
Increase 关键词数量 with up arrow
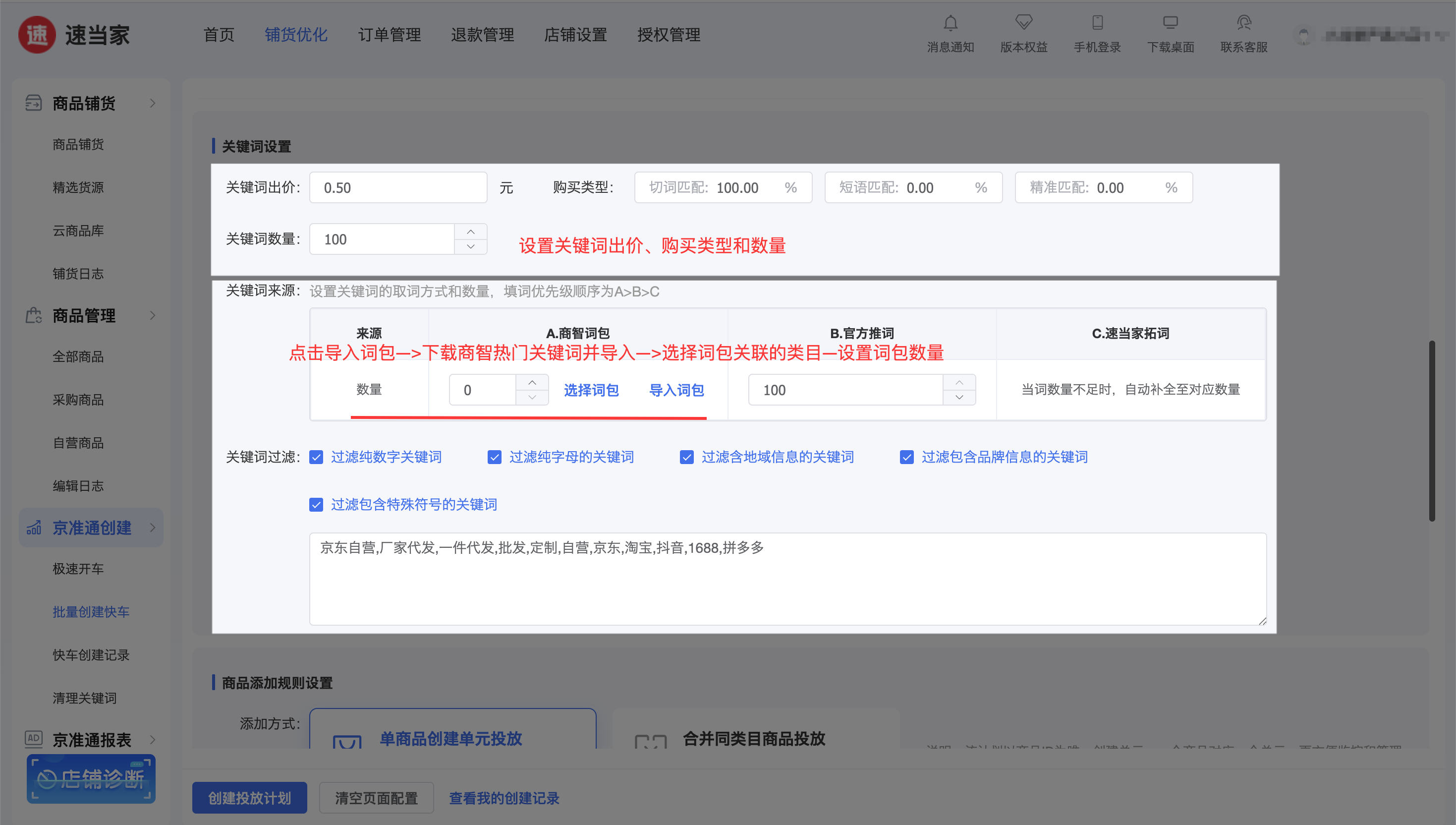[x=471, y=232]
